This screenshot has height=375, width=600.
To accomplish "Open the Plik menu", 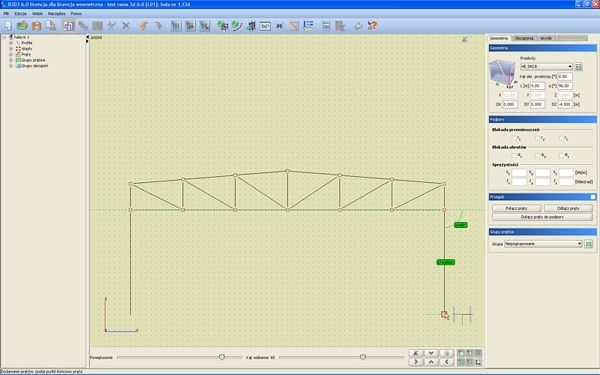I will click(6, 13).
